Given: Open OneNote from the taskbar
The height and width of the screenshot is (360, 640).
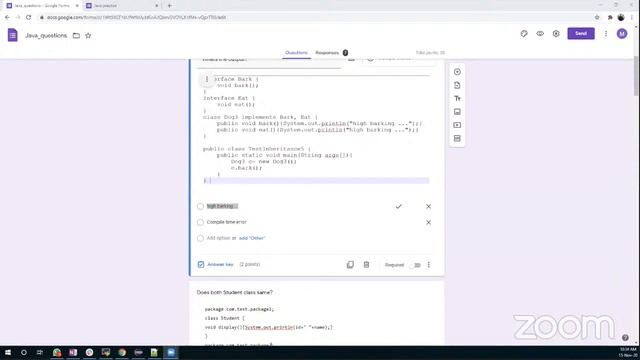Looking at the screenshot, I should [73, 352].
